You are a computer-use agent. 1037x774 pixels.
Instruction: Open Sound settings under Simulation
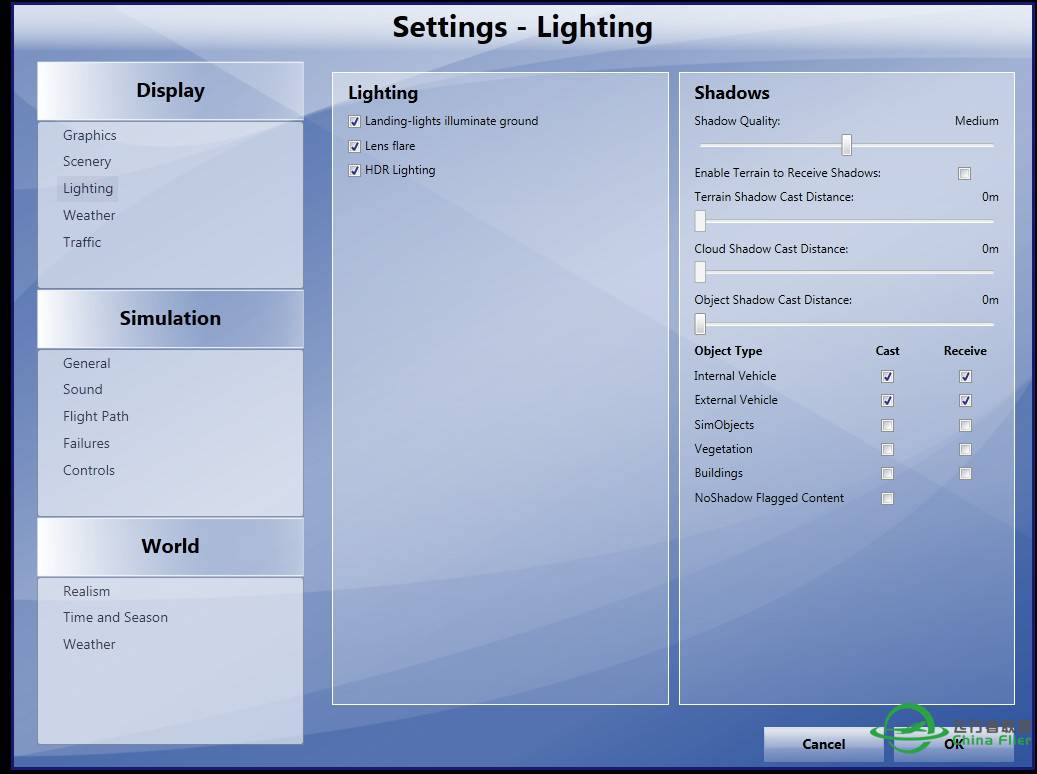click(x=83, y=390)
